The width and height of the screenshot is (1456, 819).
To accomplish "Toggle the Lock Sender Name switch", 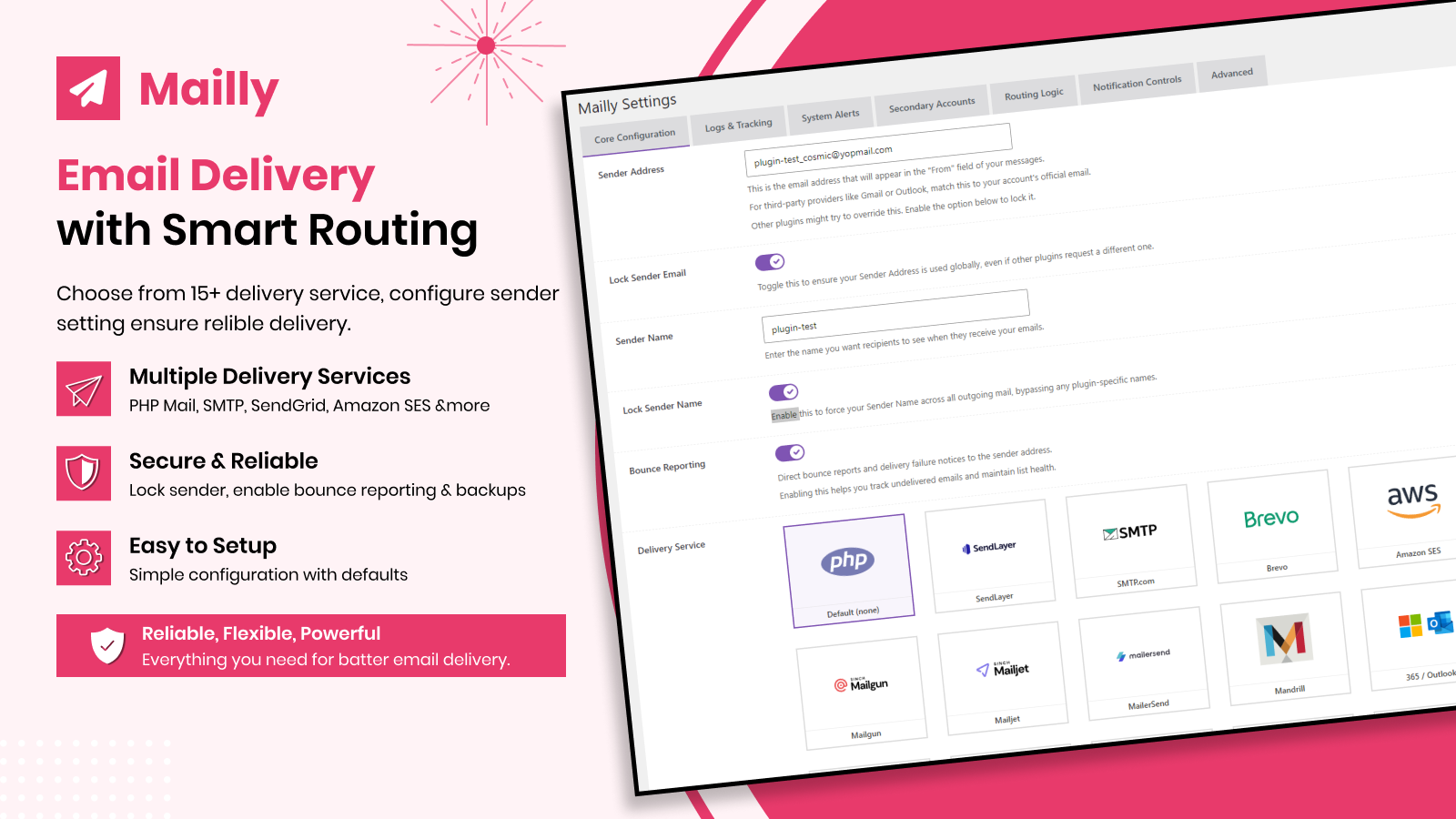I will tap(784, 392).
